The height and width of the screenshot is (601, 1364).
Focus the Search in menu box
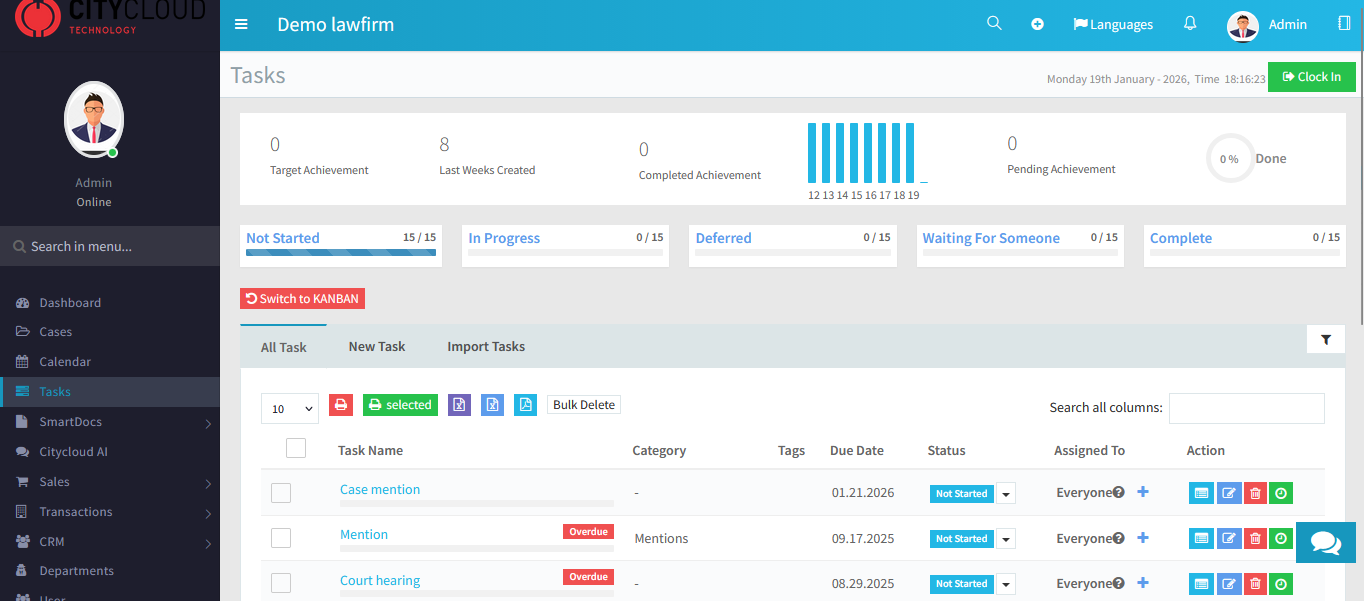(110, 246)
